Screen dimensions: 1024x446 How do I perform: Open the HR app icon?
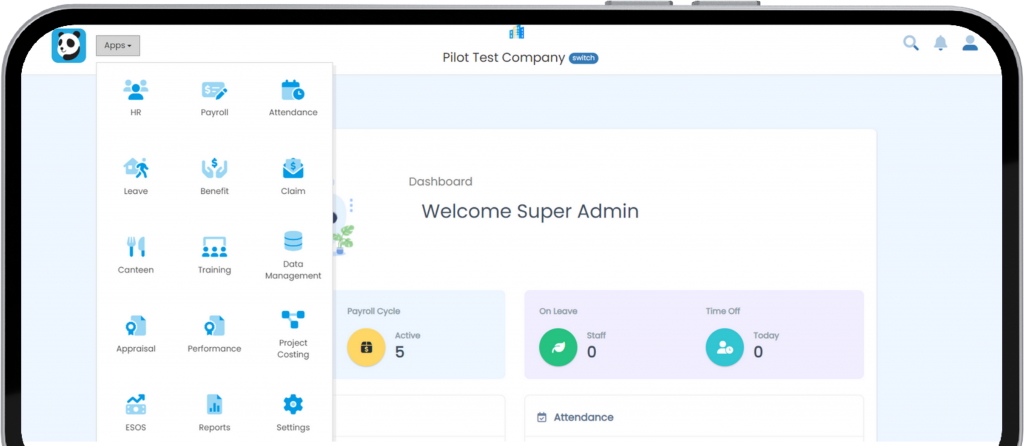[x=136, y=90]
